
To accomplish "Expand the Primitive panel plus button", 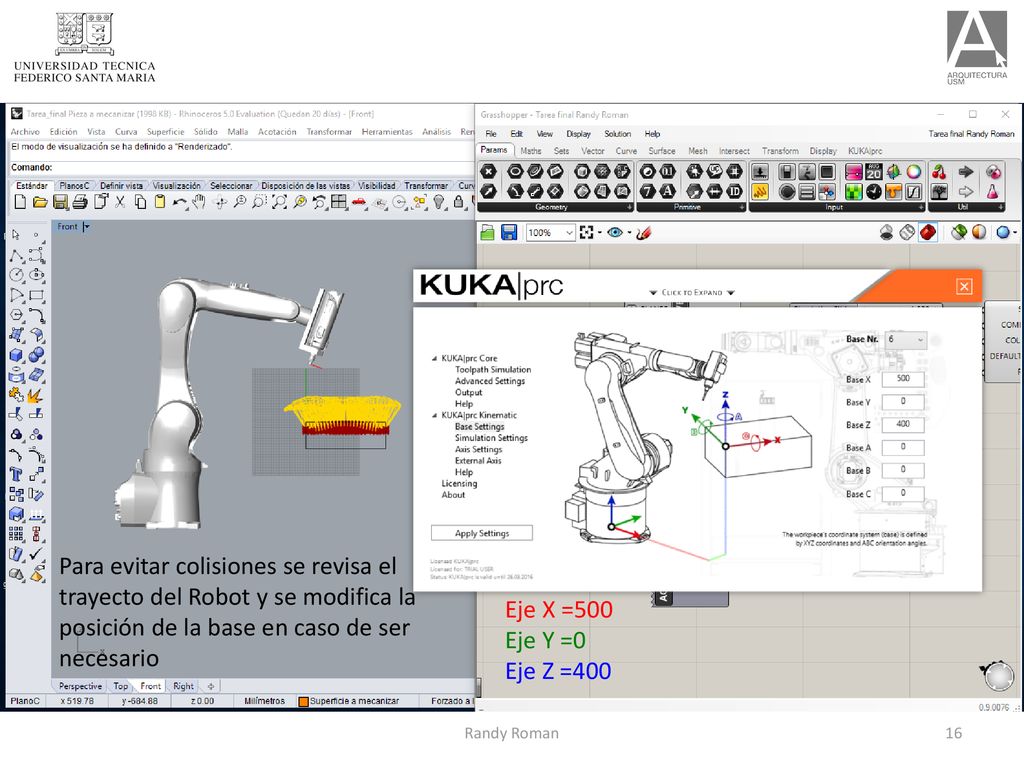I will click(x=742, y=207).
